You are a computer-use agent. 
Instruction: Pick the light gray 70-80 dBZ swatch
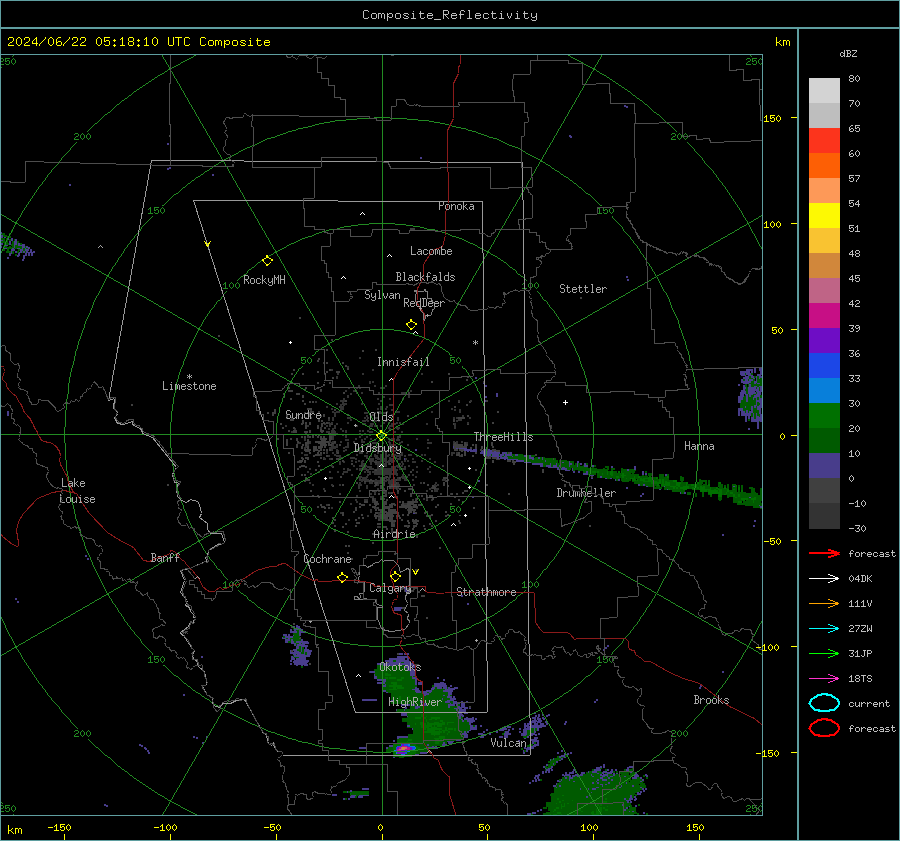click(x=824, y=91)
